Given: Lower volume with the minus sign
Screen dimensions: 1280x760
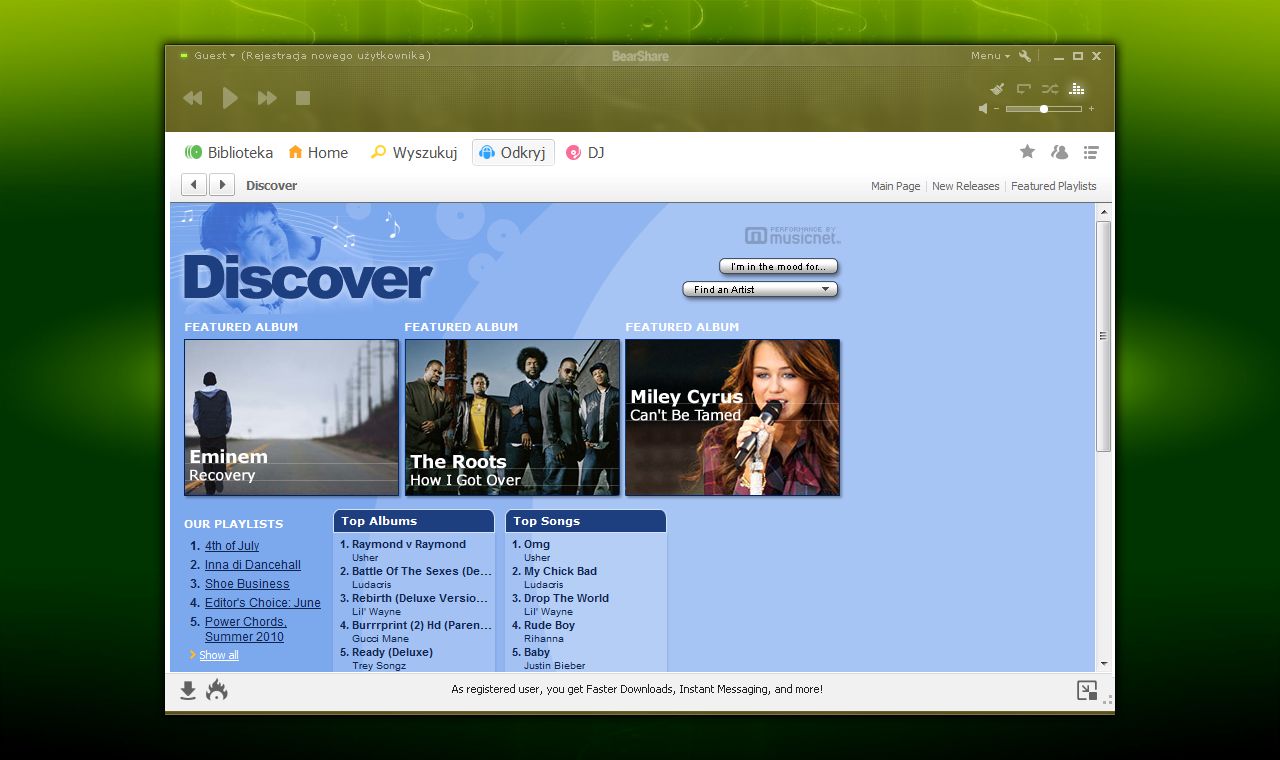Looking at the screenshot, I should (997, 108).
